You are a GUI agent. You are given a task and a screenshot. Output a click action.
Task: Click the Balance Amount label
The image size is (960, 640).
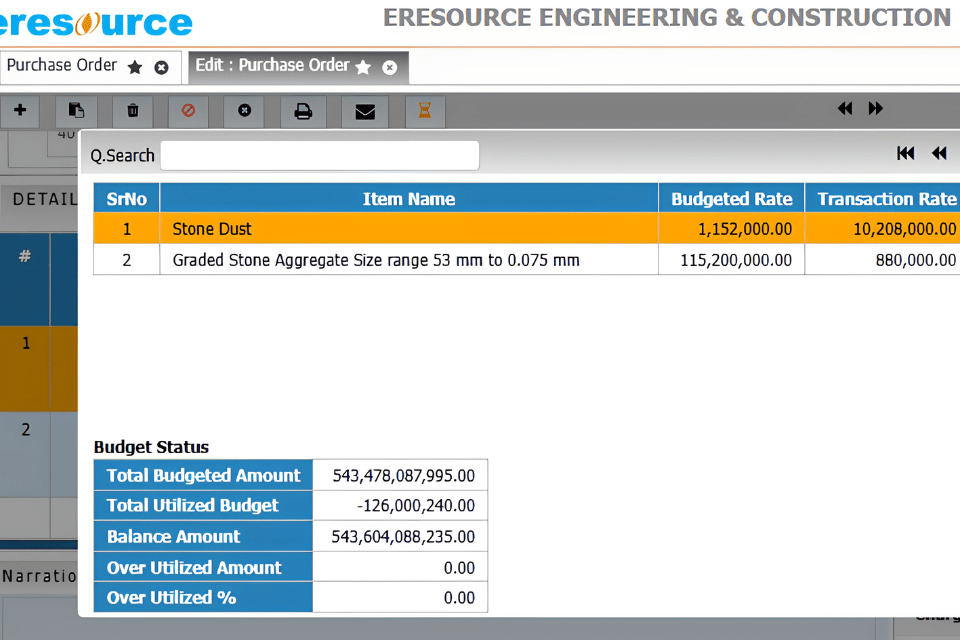coord(203,536)
